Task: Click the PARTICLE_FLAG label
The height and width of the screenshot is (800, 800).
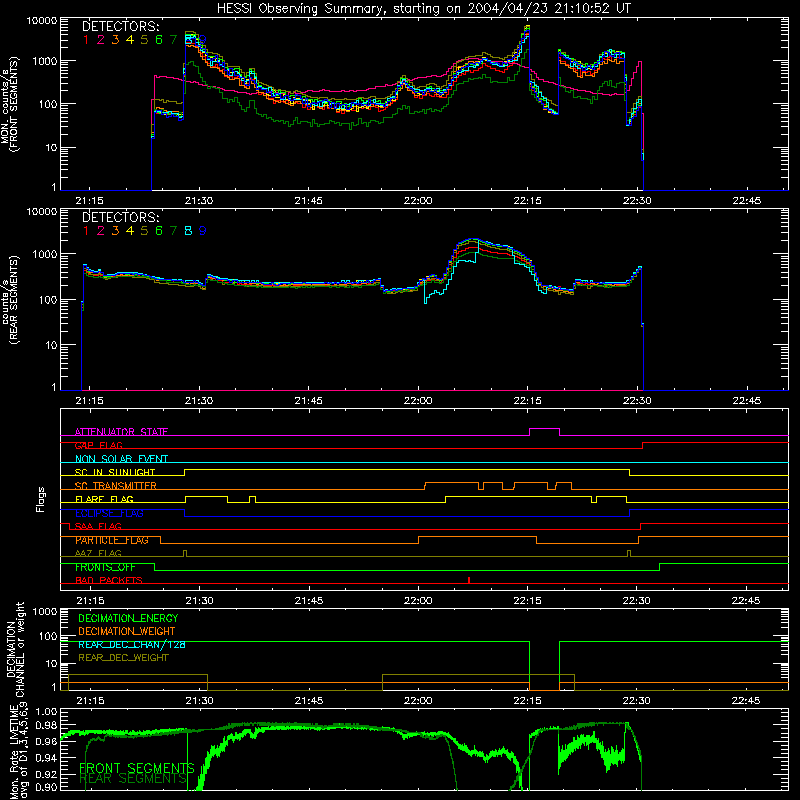Action: [x=112, y=540]
